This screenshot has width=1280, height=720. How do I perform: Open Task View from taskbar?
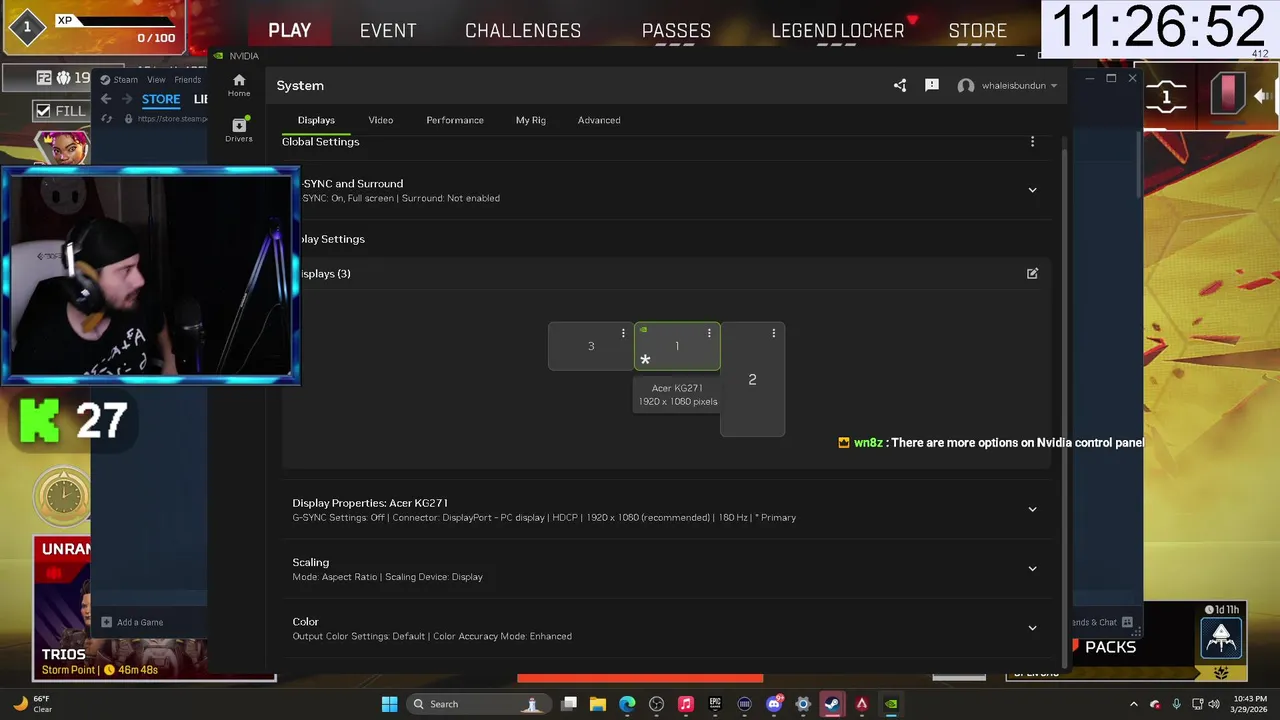pos(569,704)
